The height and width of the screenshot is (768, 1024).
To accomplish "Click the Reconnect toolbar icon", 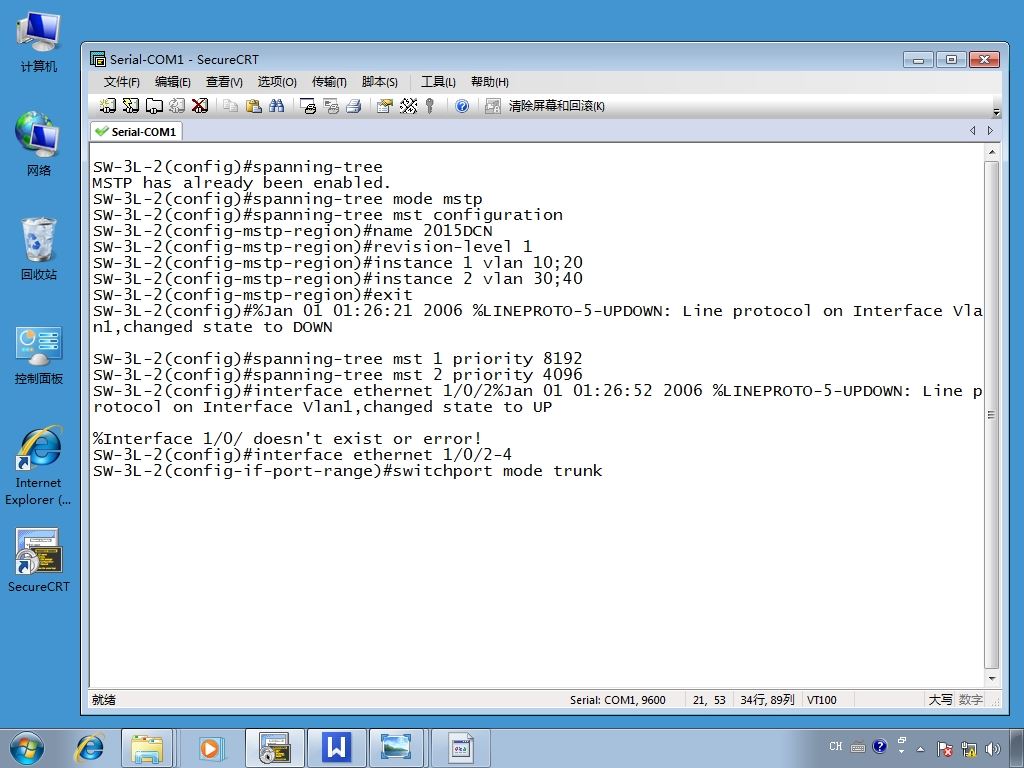I will pos(177,106).
